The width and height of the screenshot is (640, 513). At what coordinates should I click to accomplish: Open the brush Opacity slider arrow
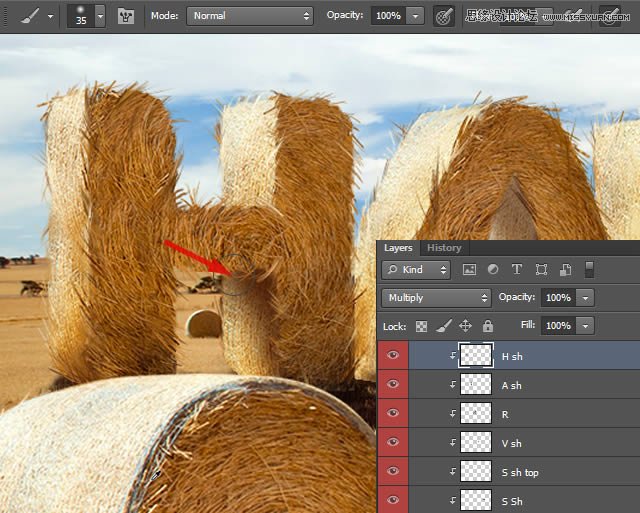pyautogui.click(x=415, y=16)
